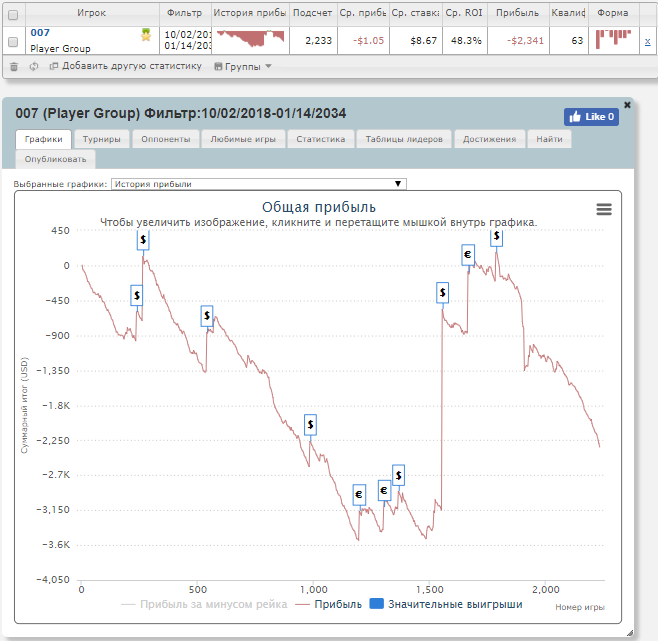Toggle the header select-all checkbox

tap(13, 15)
